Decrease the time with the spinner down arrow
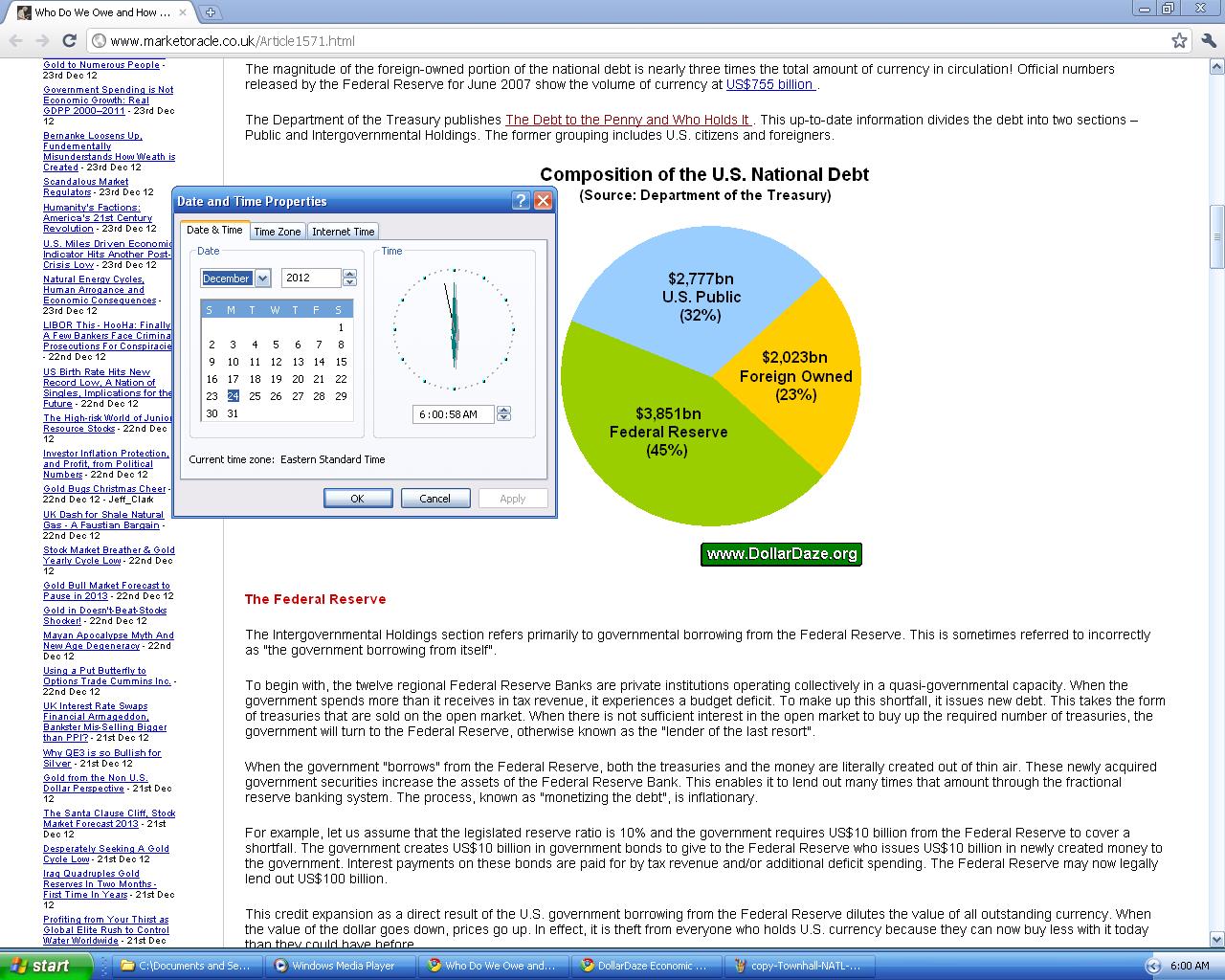The image size is (1225, 980). tap(504, 418)
